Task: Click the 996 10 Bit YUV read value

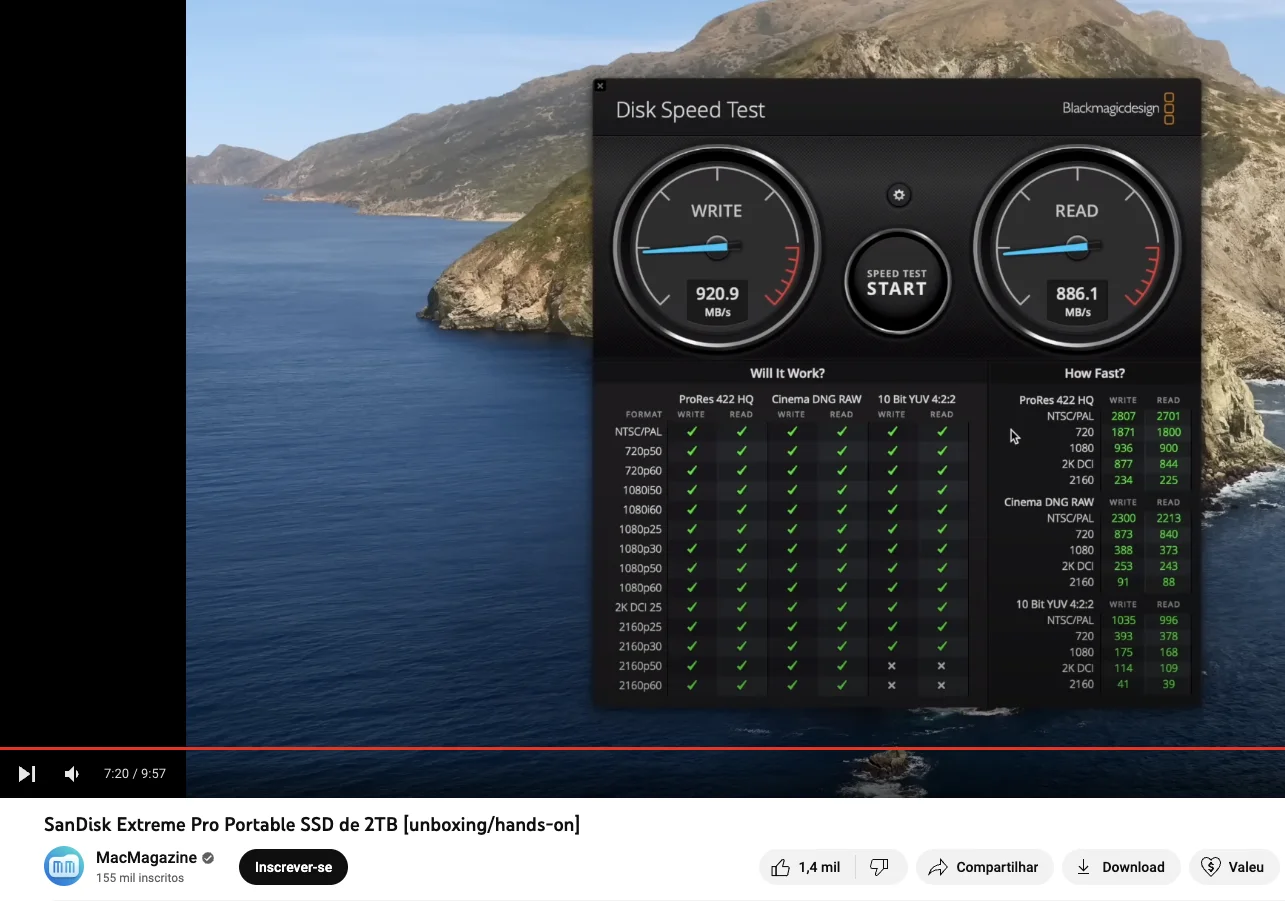Action: [x=1168, y=620]
